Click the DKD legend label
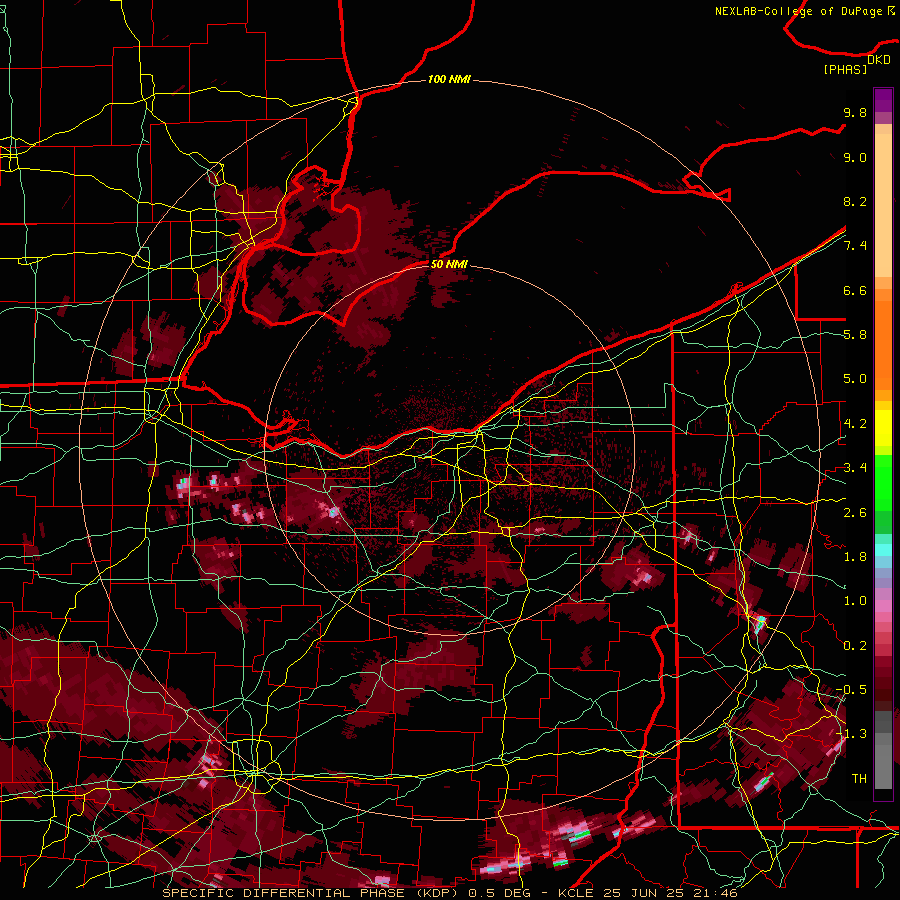 pos(879,60)
